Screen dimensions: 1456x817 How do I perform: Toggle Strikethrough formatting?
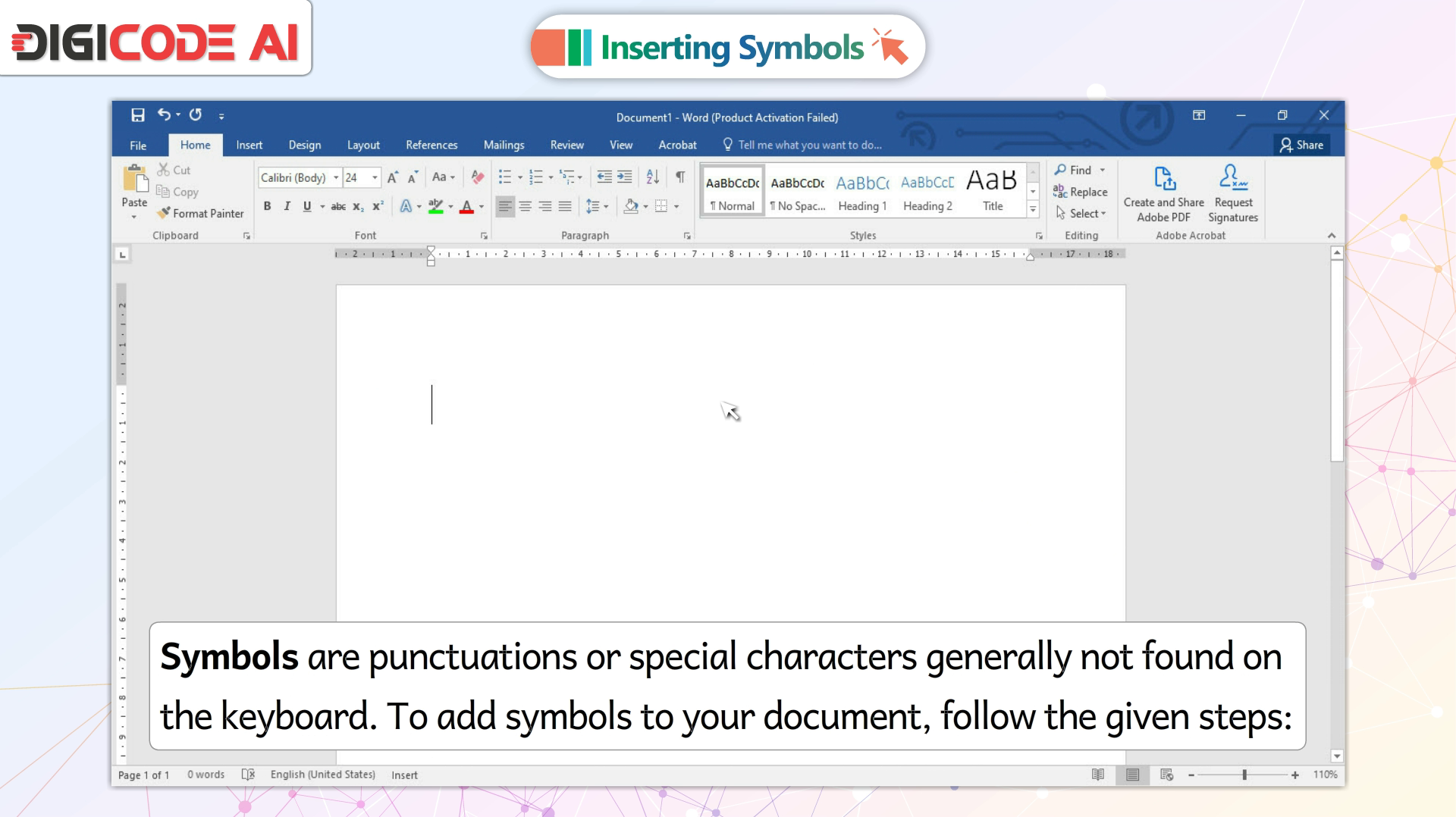(x=338, y=206)
